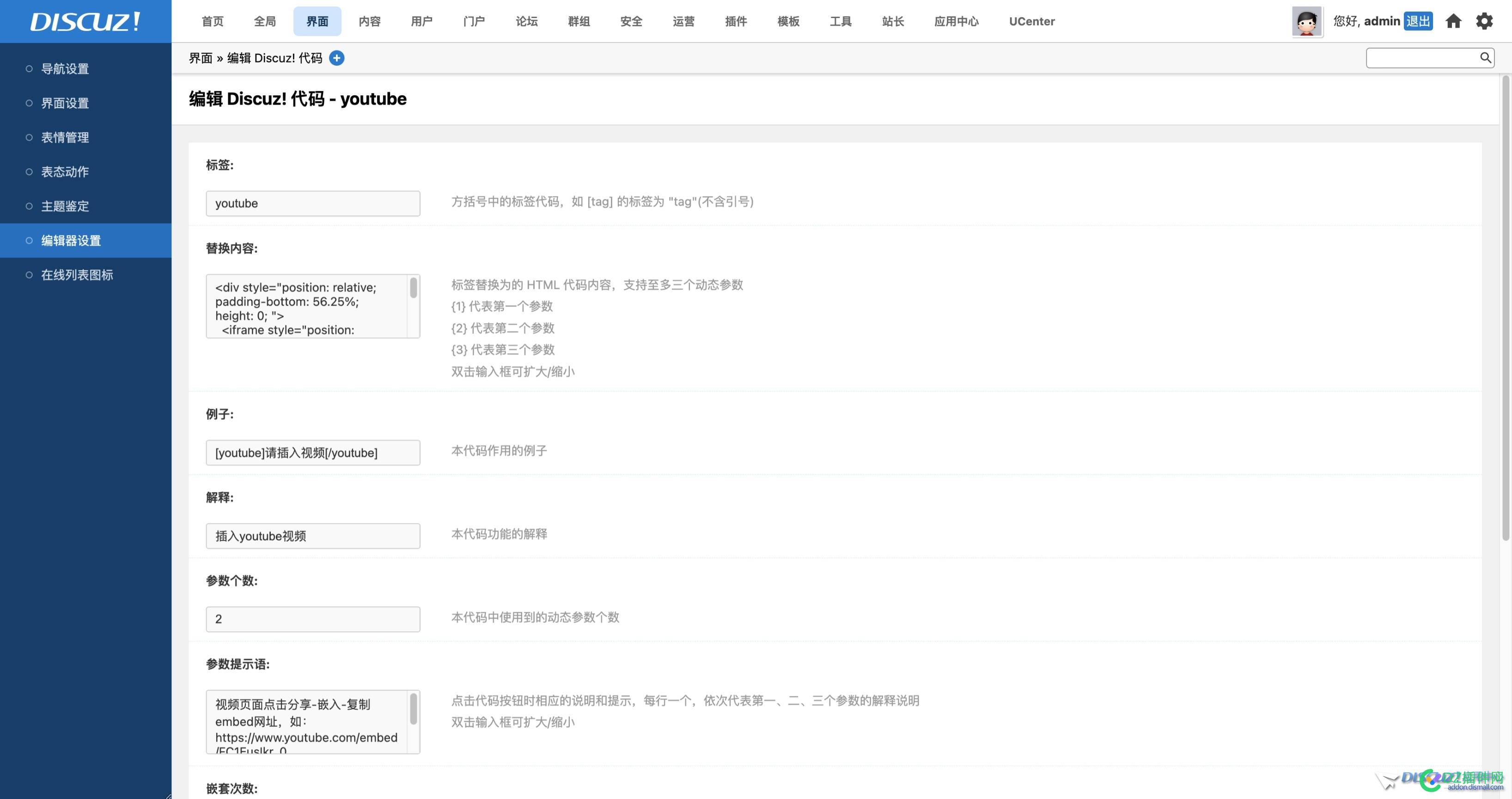Open the 模板 top menu
This screenshot has height=799, width=1512.
(x=788, y=21)
